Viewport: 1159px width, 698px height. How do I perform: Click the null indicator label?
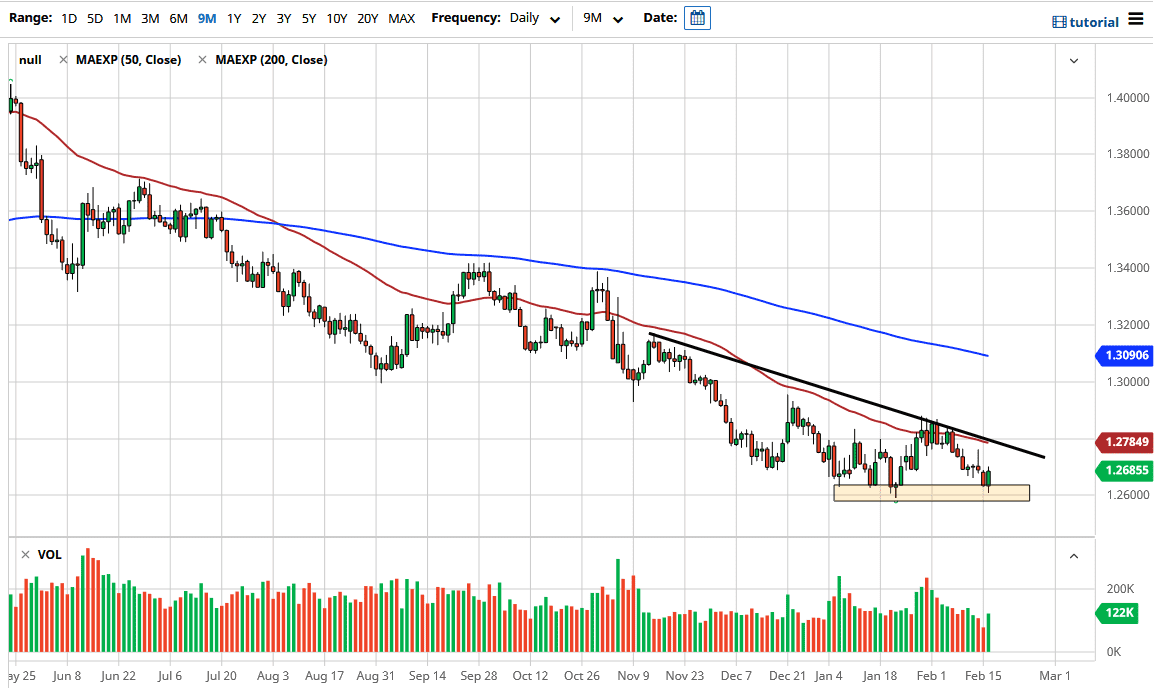pos(30,59)
